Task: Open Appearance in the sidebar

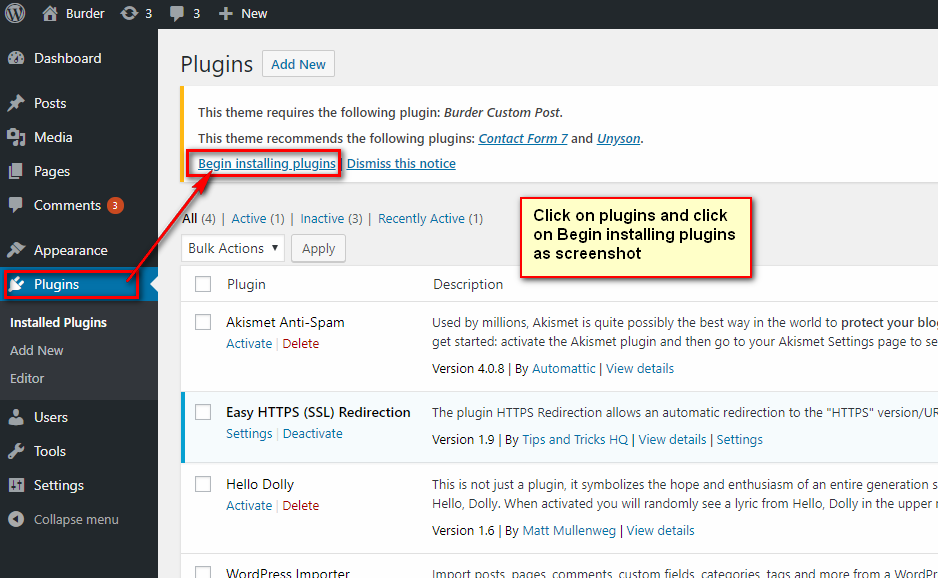Action: pyautogui.click(x=71, y=250)
